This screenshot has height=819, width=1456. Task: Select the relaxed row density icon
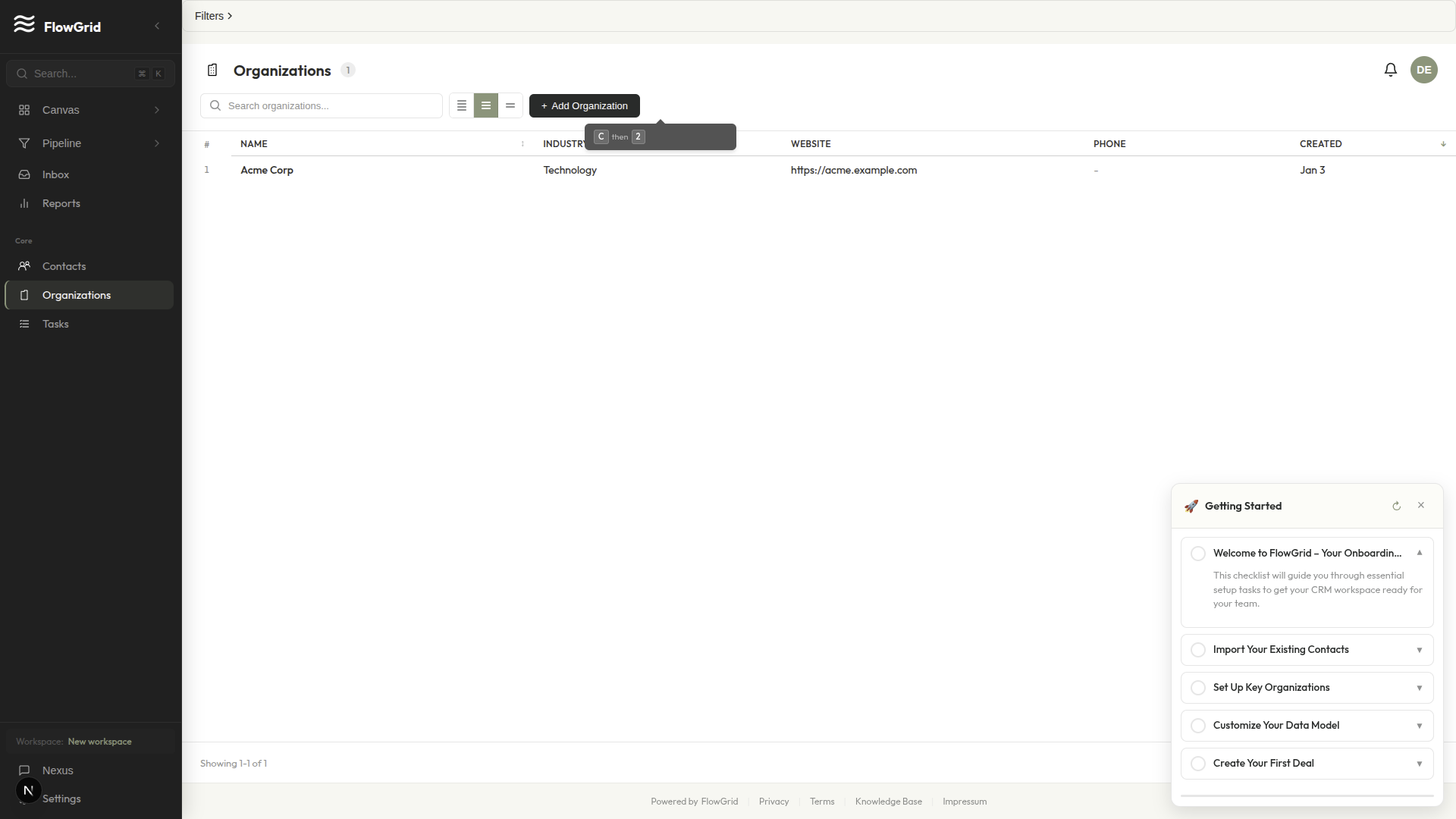point(510,105)
